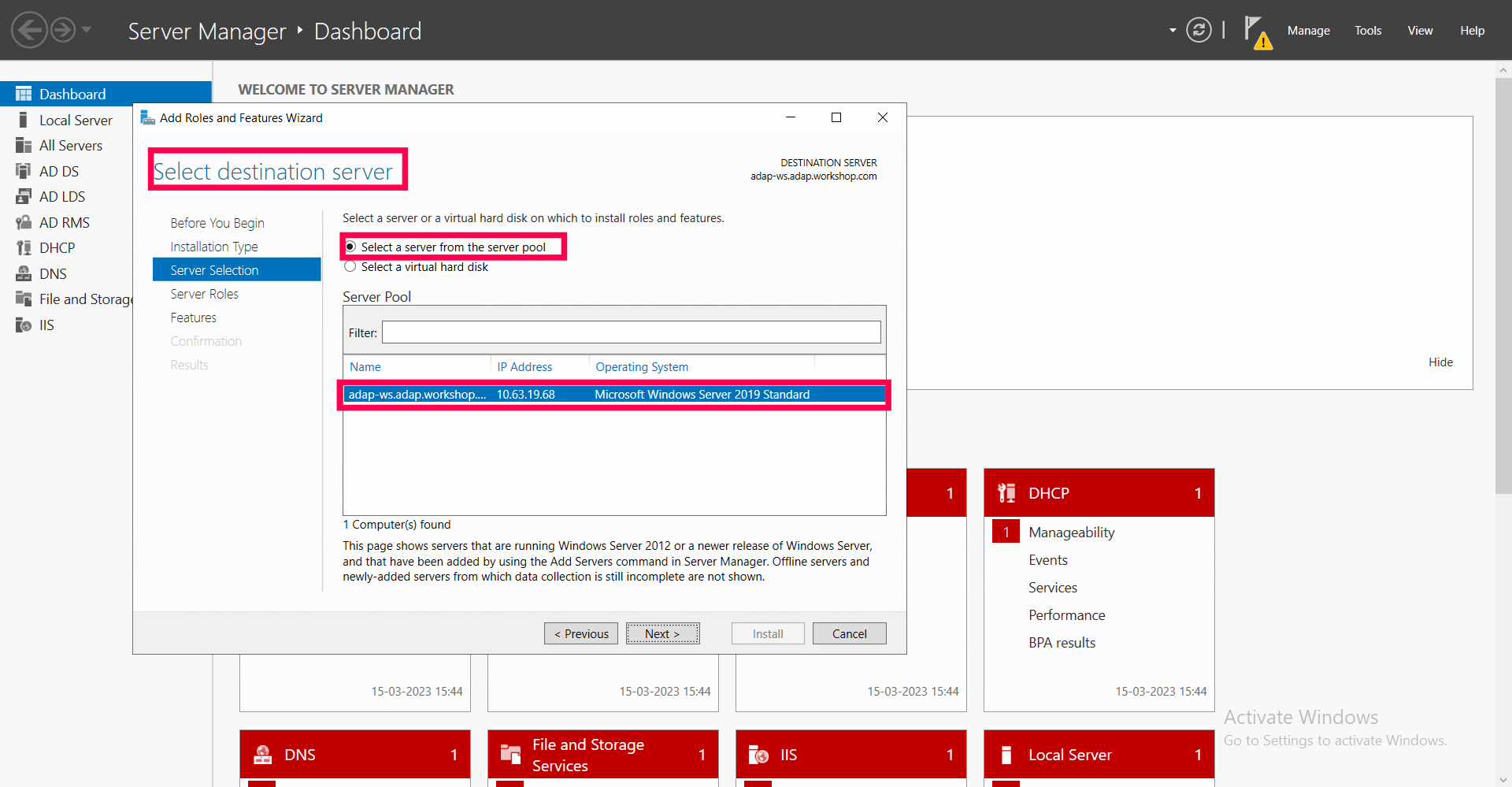Refresh Server Manager with the refresh icon
1512x787 pixels.
1198,29
